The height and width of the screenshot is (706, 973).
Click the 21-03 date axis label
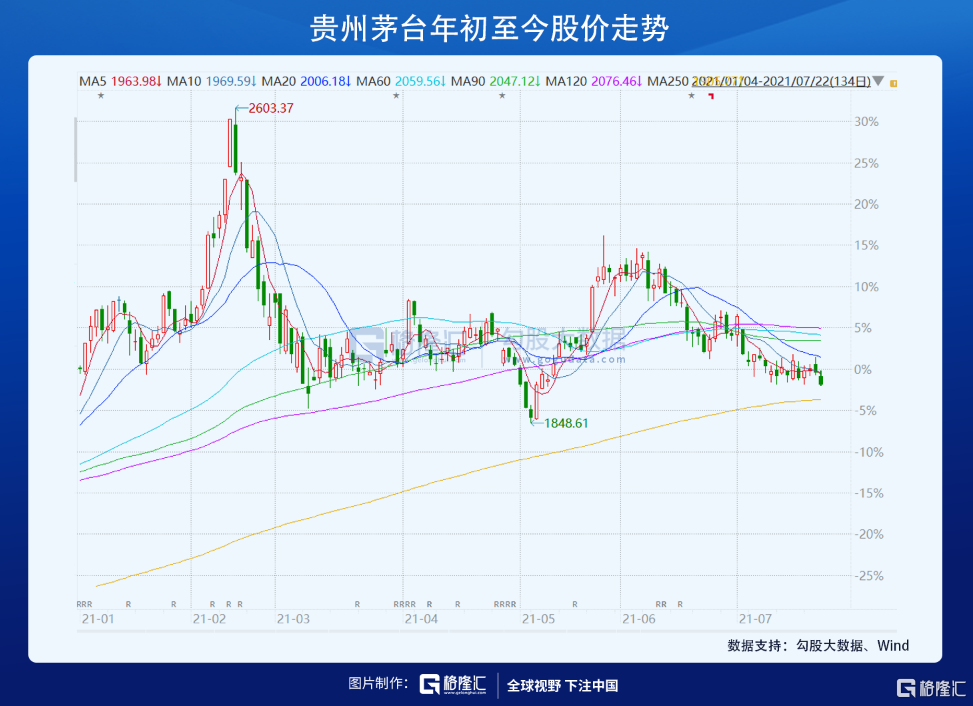click(x=293, y=619)
